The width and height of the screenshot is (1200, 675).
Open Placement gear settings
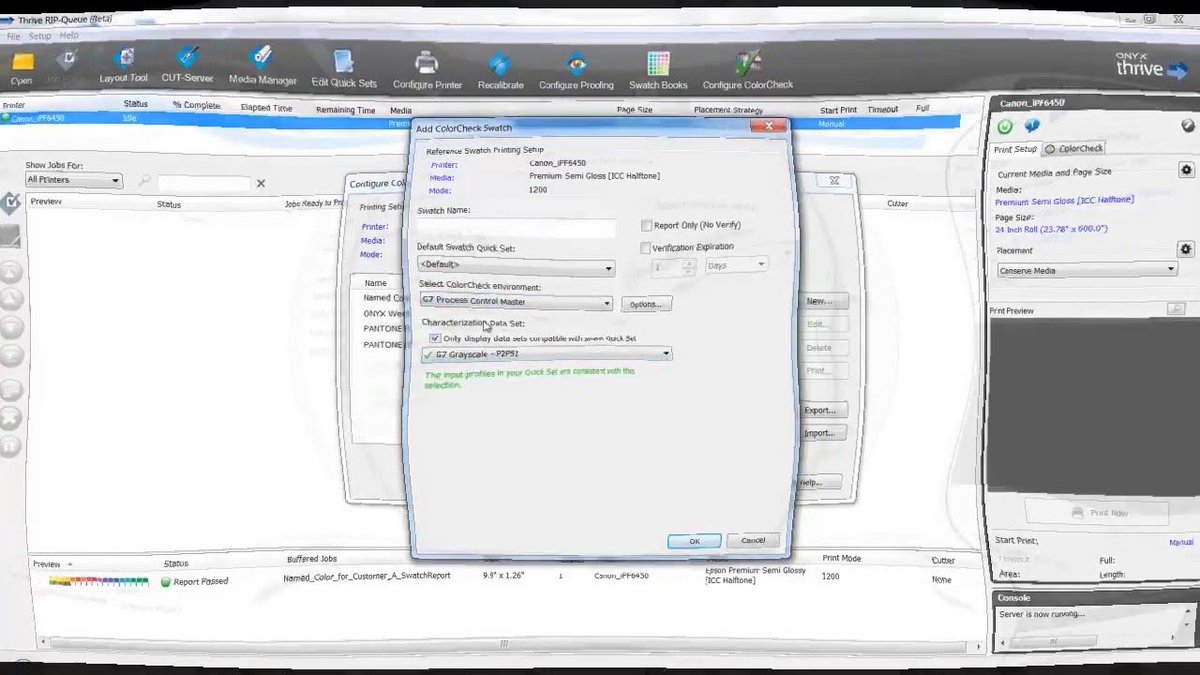pos(1186,249)
